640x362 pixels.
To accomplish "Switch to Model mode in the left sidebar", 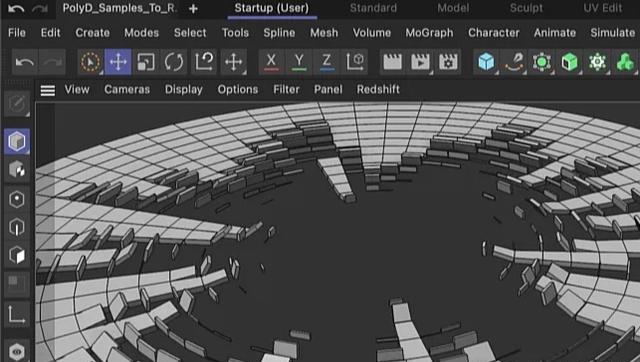I will (x=17, y=141).
